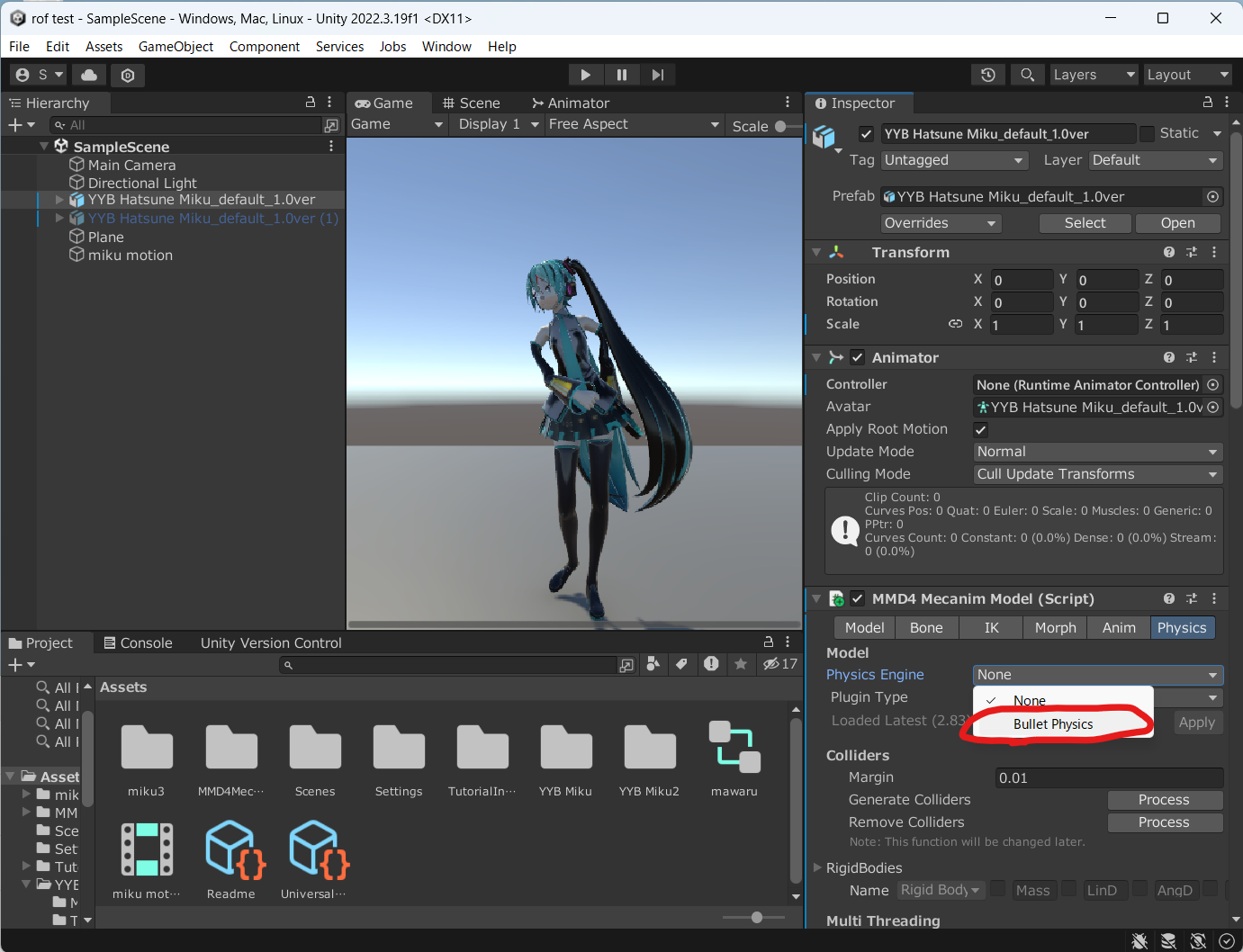Switch to the Scene tab
This screenshot has height=952, width=1243.
pos(477,103)
